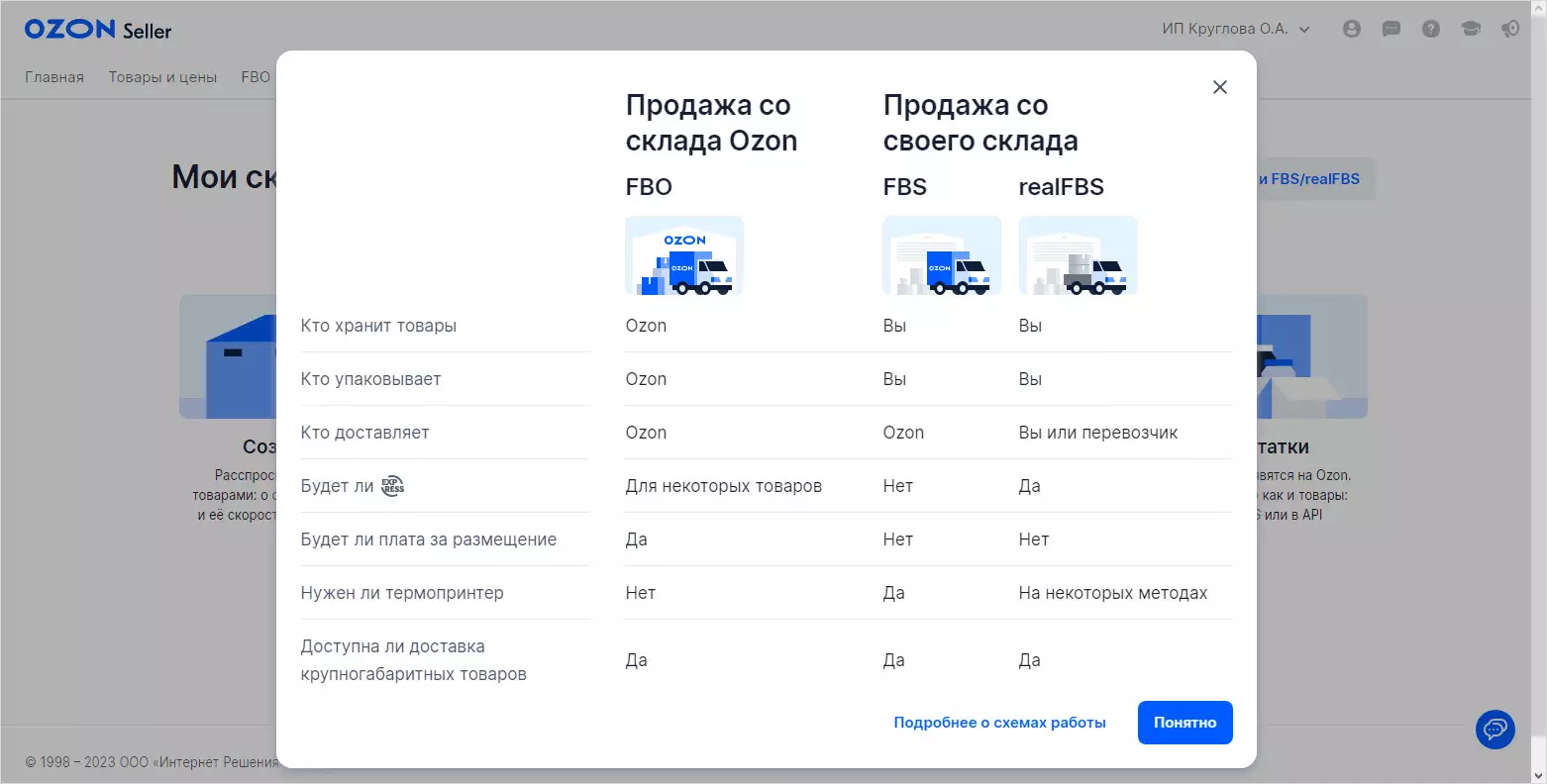Click the page scrollbar down arrow
This screenshot has width=1547, height=784.
point(1538,775)
